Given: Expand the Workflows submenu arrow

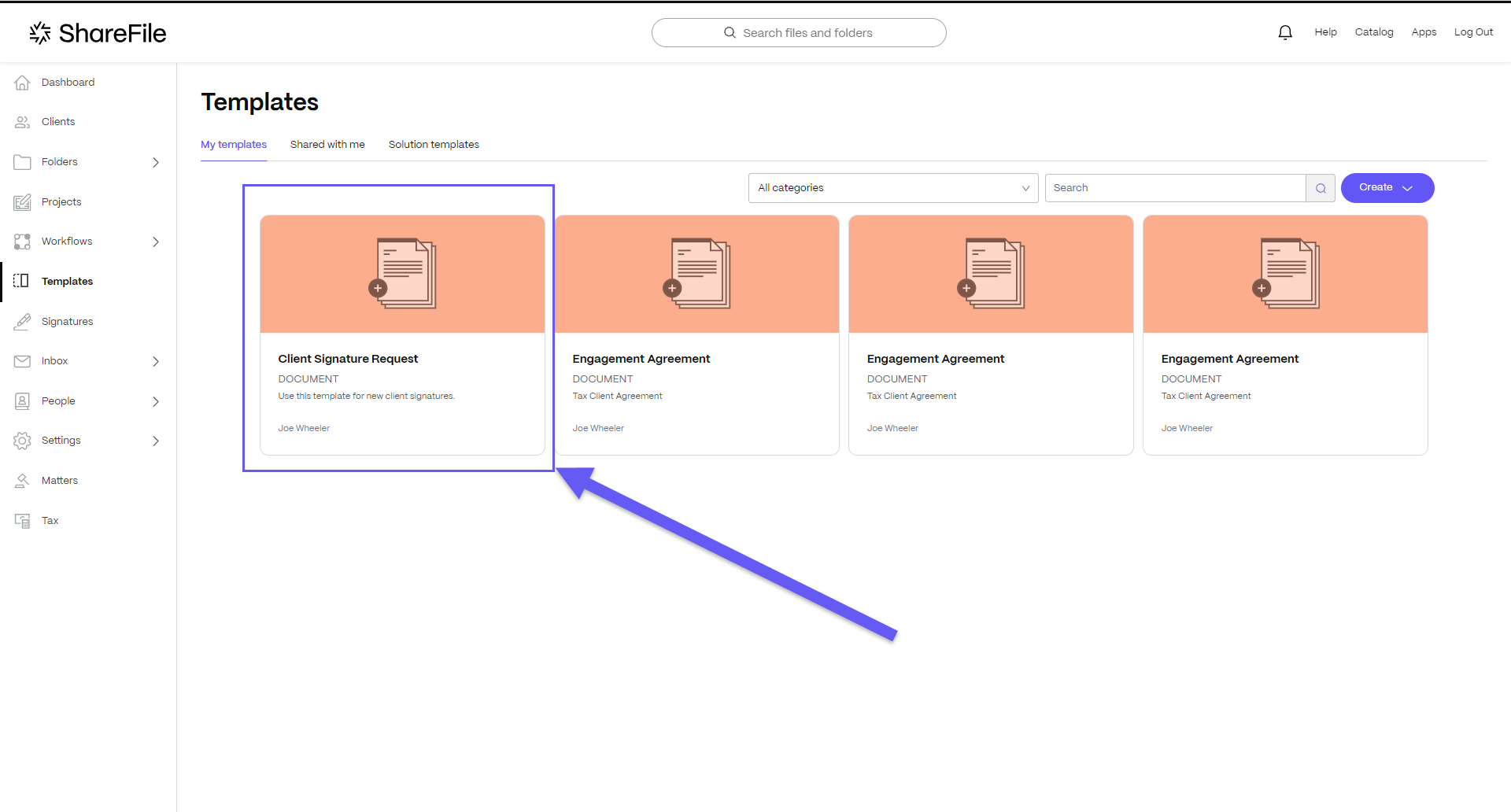Looking at the screenshot, I should [x=156, y=242].
